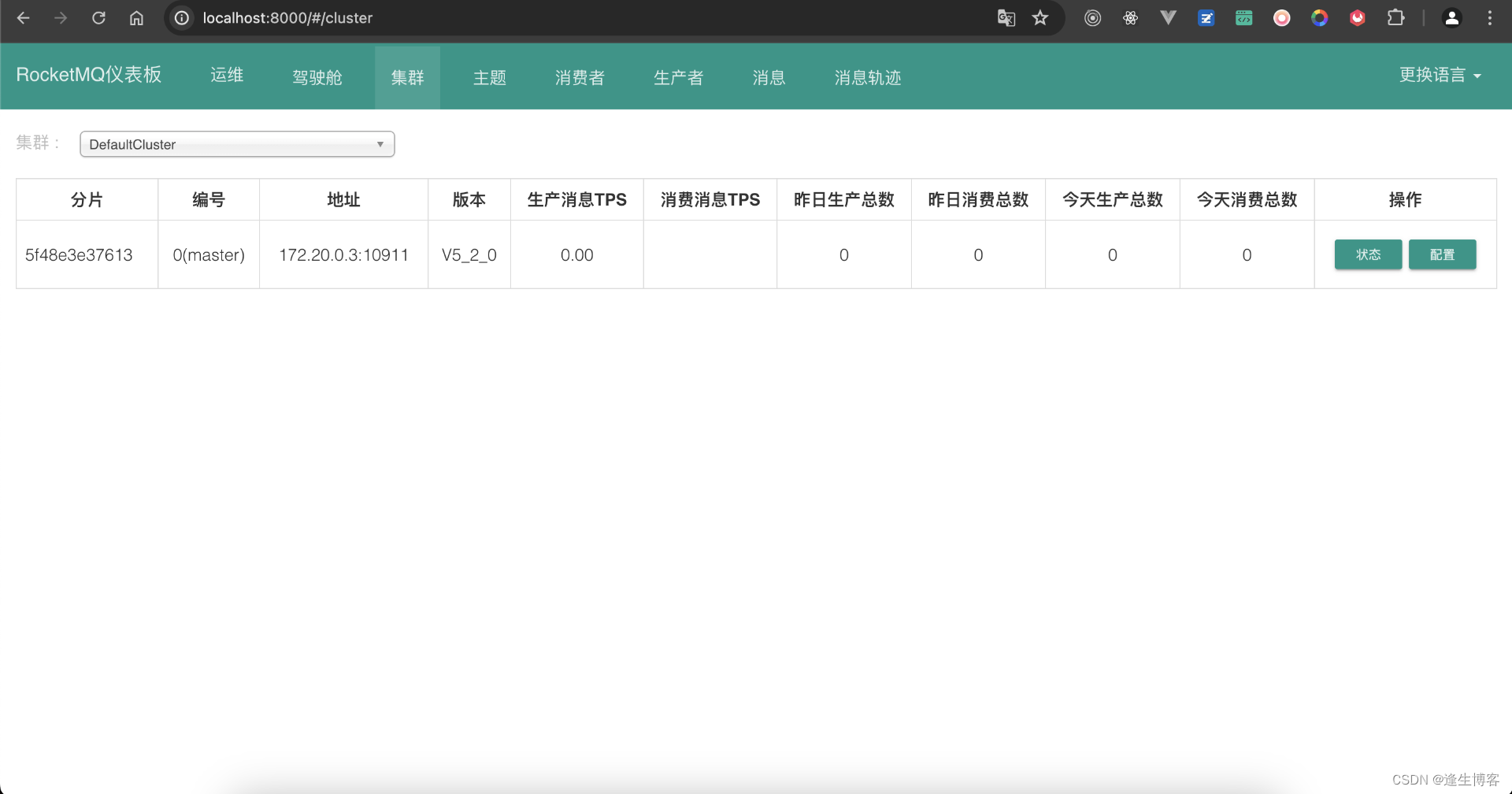Image resolution: width=1512 pixels, height=794 pixels.
Task: Select the broker name 5f48e3e37613
Action: point(79,255)
